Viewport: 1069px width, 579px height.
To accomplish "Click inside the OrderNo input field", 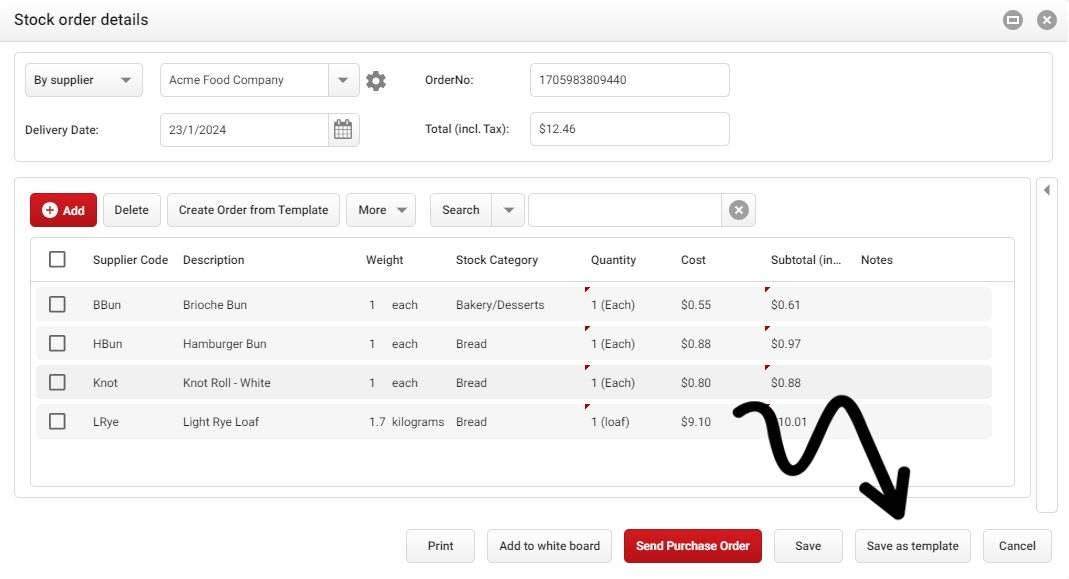I will [x=629, y=80].
